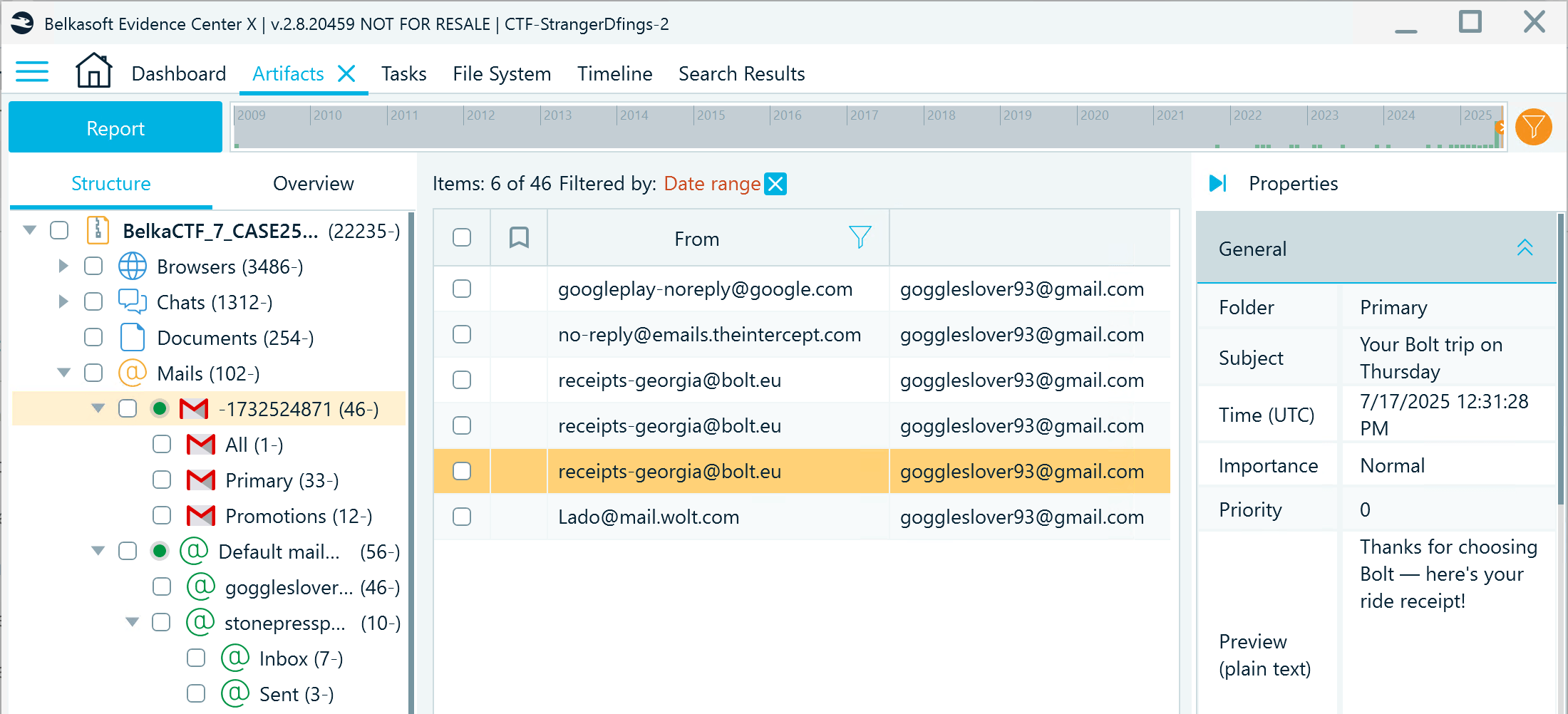1568x714 pixels.
Task: Check the Mails checkbox
Action: click(x=93, y=373)
